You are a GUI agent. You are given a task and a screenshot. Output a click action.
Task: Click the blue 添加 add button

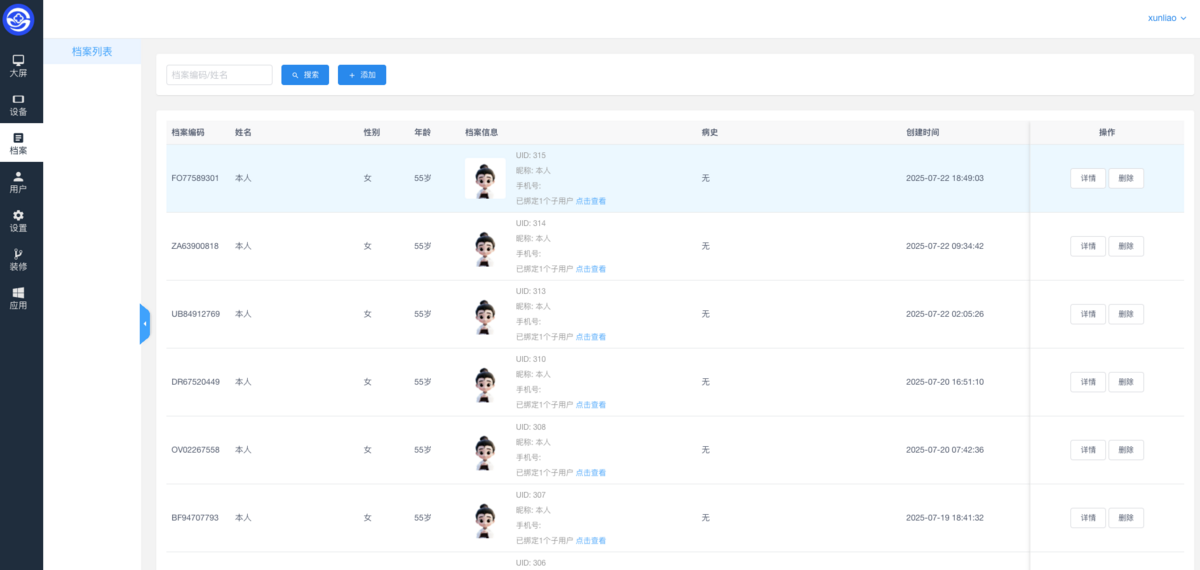click(x=362, y=75)
